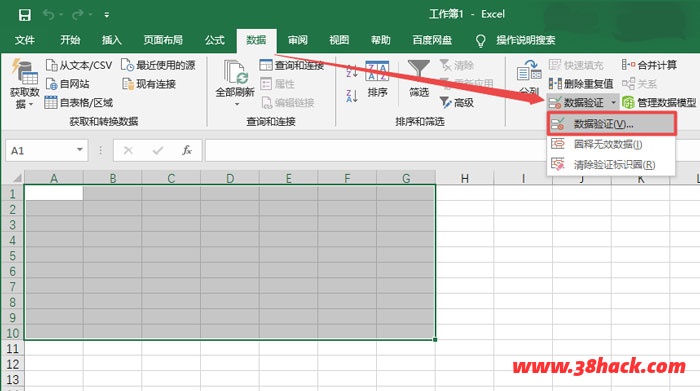Select column A header

54,179
